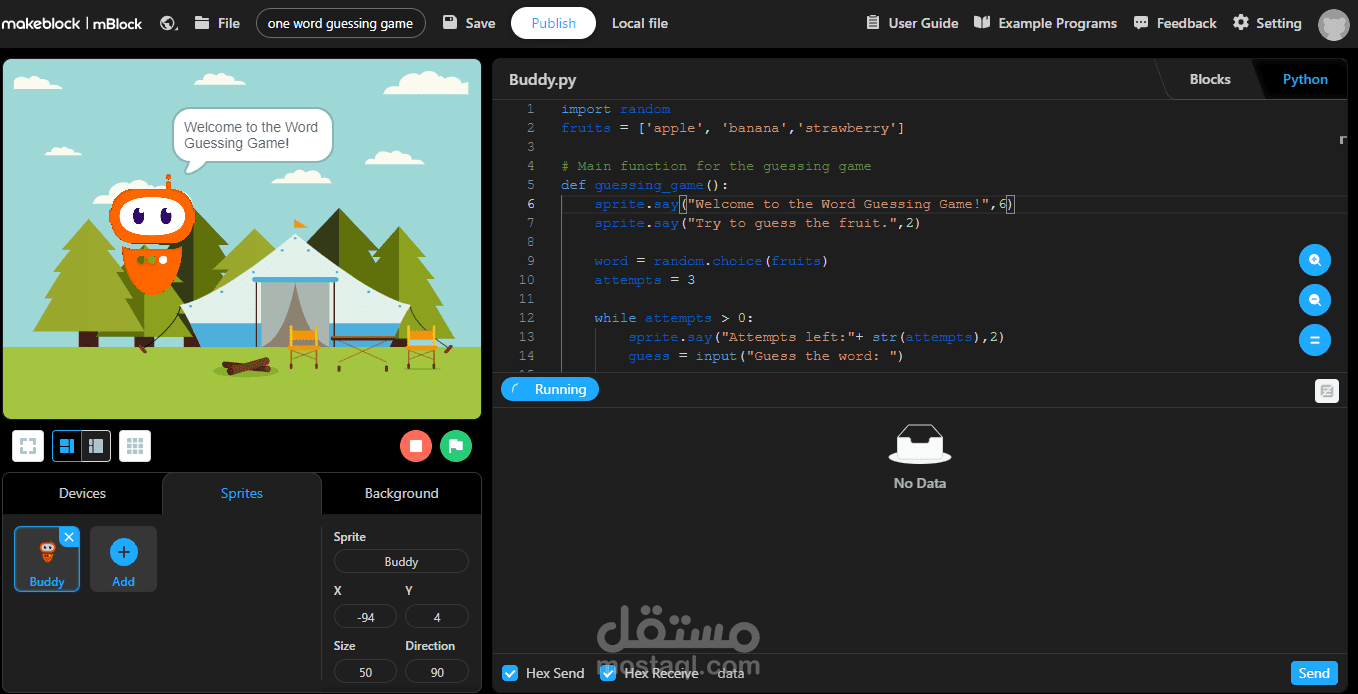Open the User Guide

pos(911,23)
